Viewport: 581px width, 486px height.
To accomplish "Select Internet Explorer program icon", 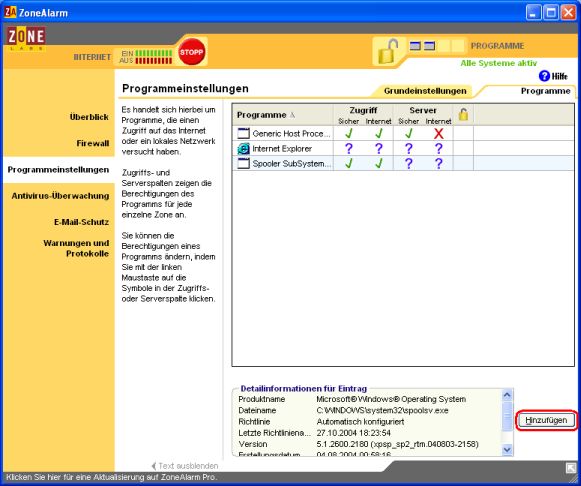I will [243, 149].
